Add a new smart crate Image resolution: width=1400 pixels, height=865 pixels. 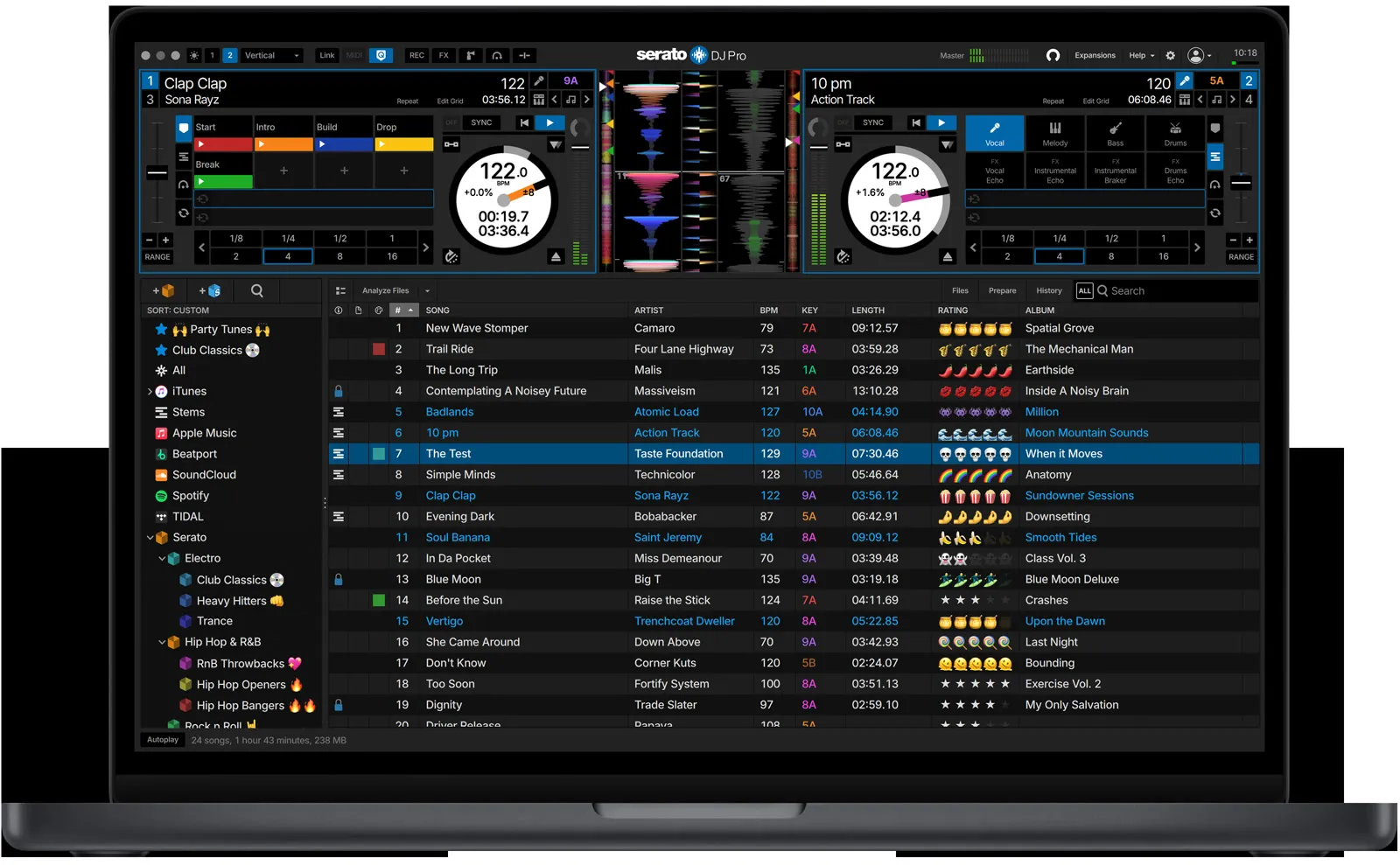[209, 291]
